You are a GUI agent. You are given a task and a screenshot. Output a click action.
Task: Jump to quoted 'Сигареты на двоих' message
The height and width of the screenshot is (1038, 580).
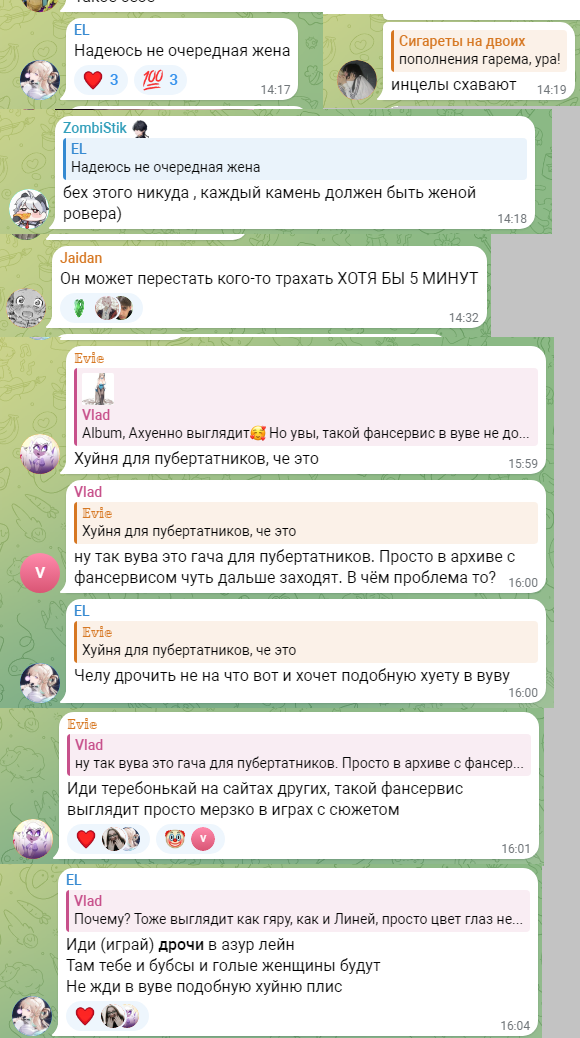click(x=479, y=50)
